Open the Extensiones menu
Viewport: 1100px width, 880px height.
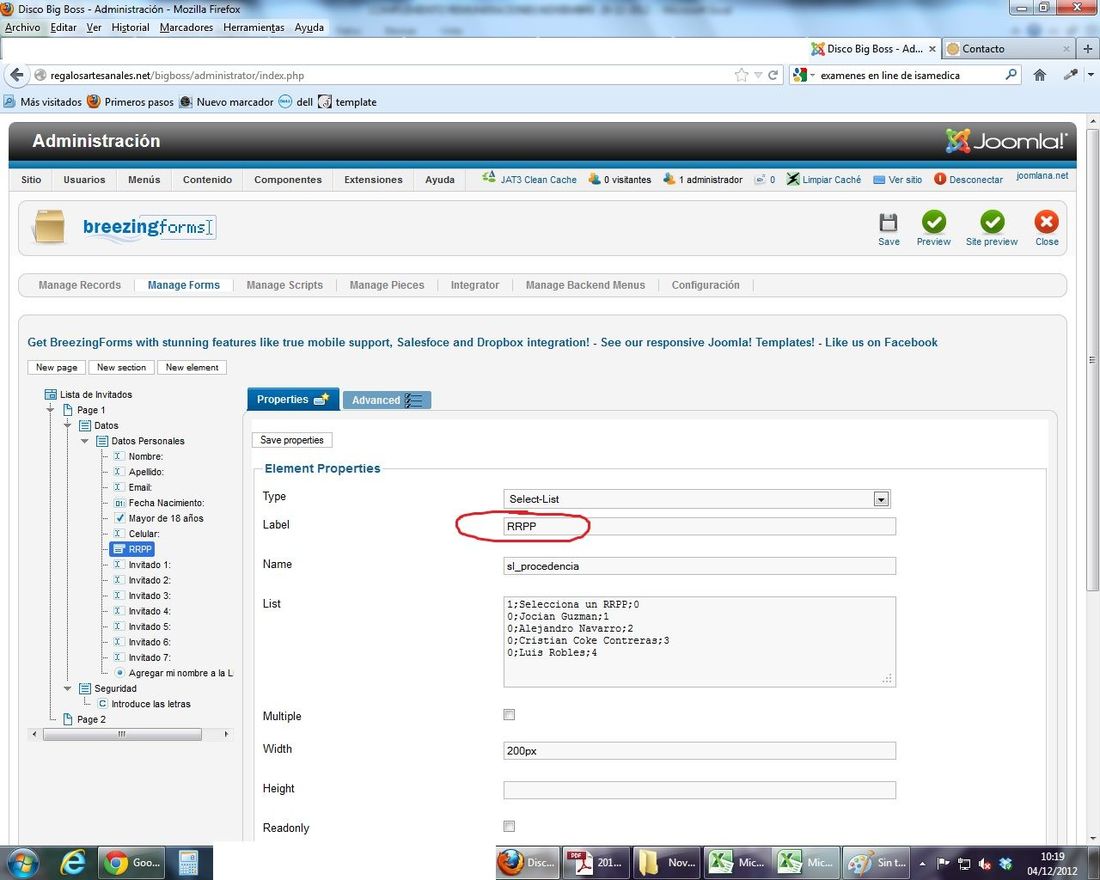[x=373, y=180]
